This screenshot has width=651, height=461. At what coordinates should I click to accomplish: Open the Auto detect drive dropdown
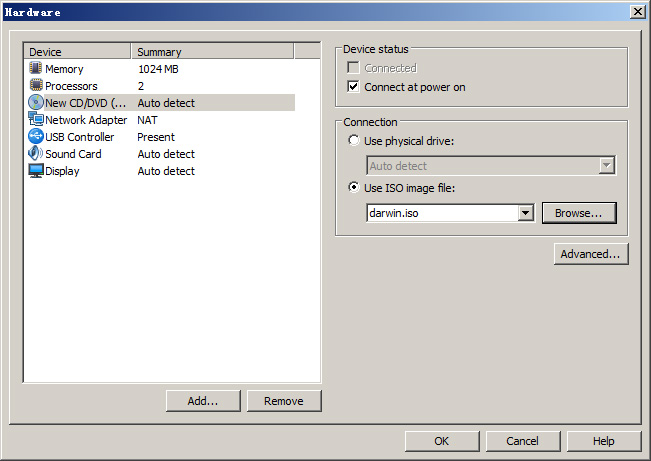[491, 166]
